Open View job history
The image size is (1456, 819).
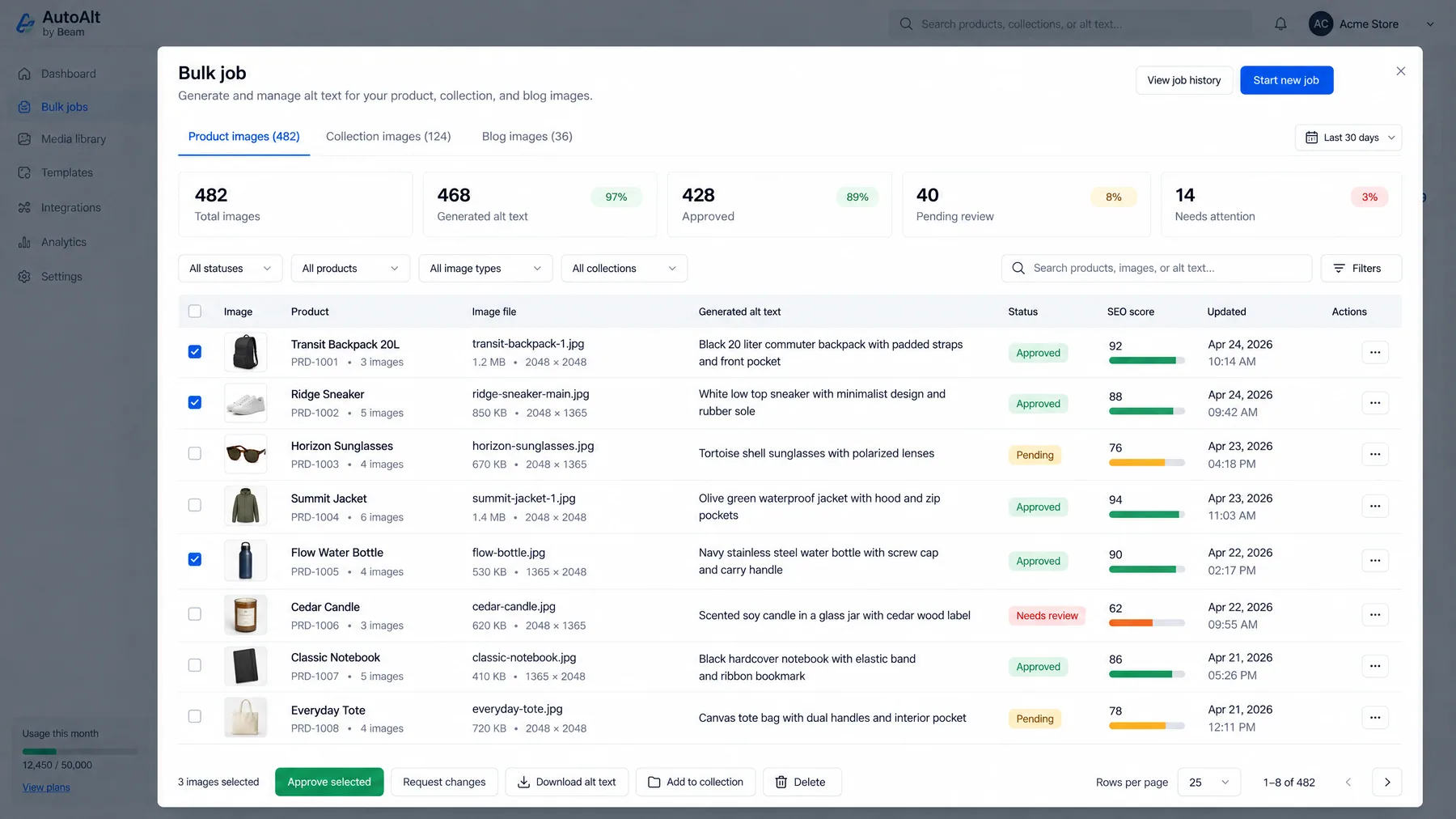1184,80
